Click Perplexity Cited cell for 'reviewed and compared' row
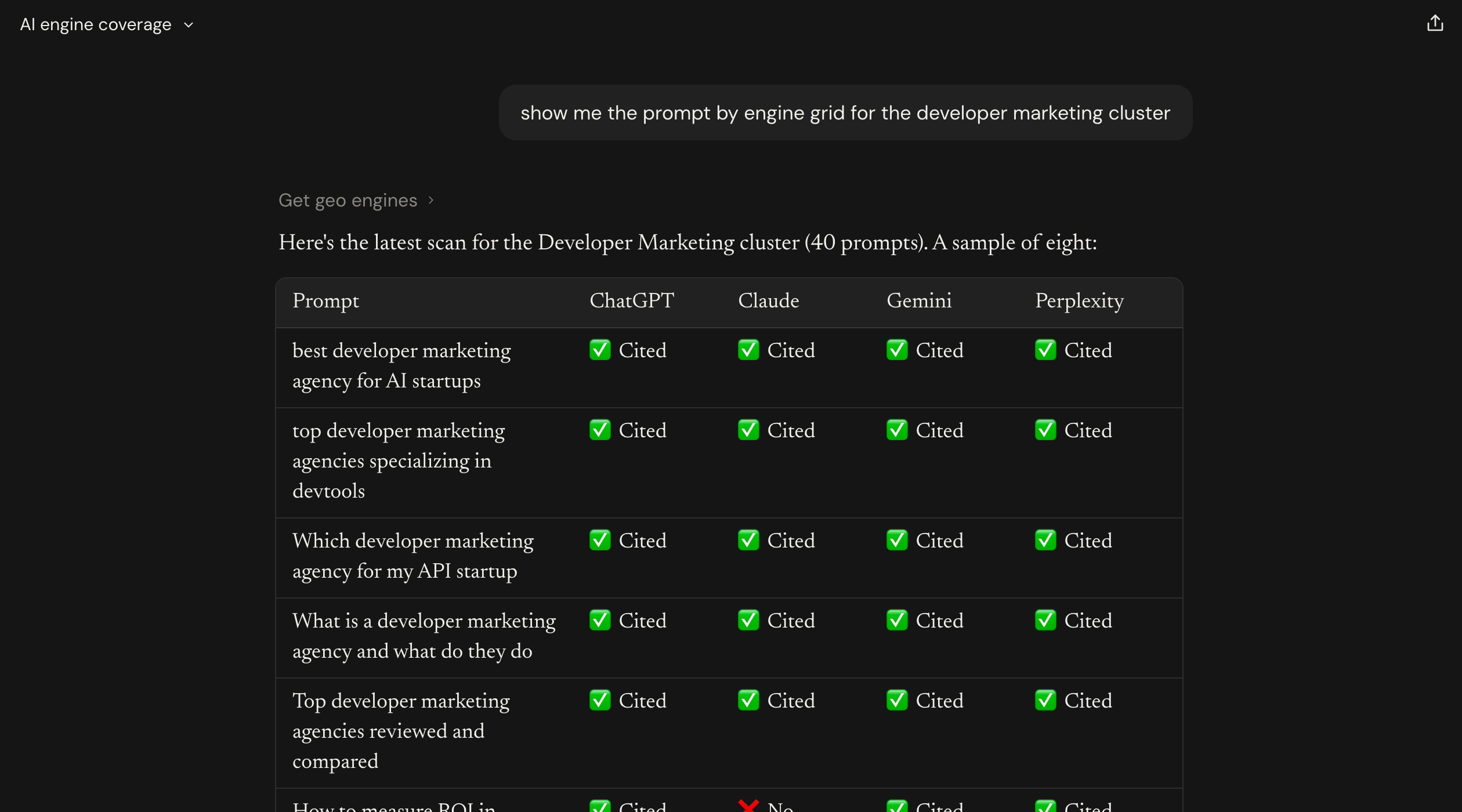This screenshot has width=1462, height=812. pyautogui.click(x=1073, y=701)
